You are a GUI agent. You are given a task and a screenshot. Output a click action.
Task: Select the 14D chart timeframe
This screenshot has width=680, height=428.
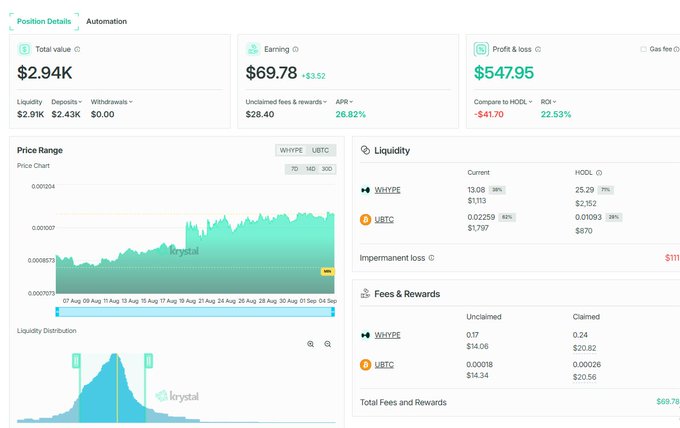tap(311, 169)
